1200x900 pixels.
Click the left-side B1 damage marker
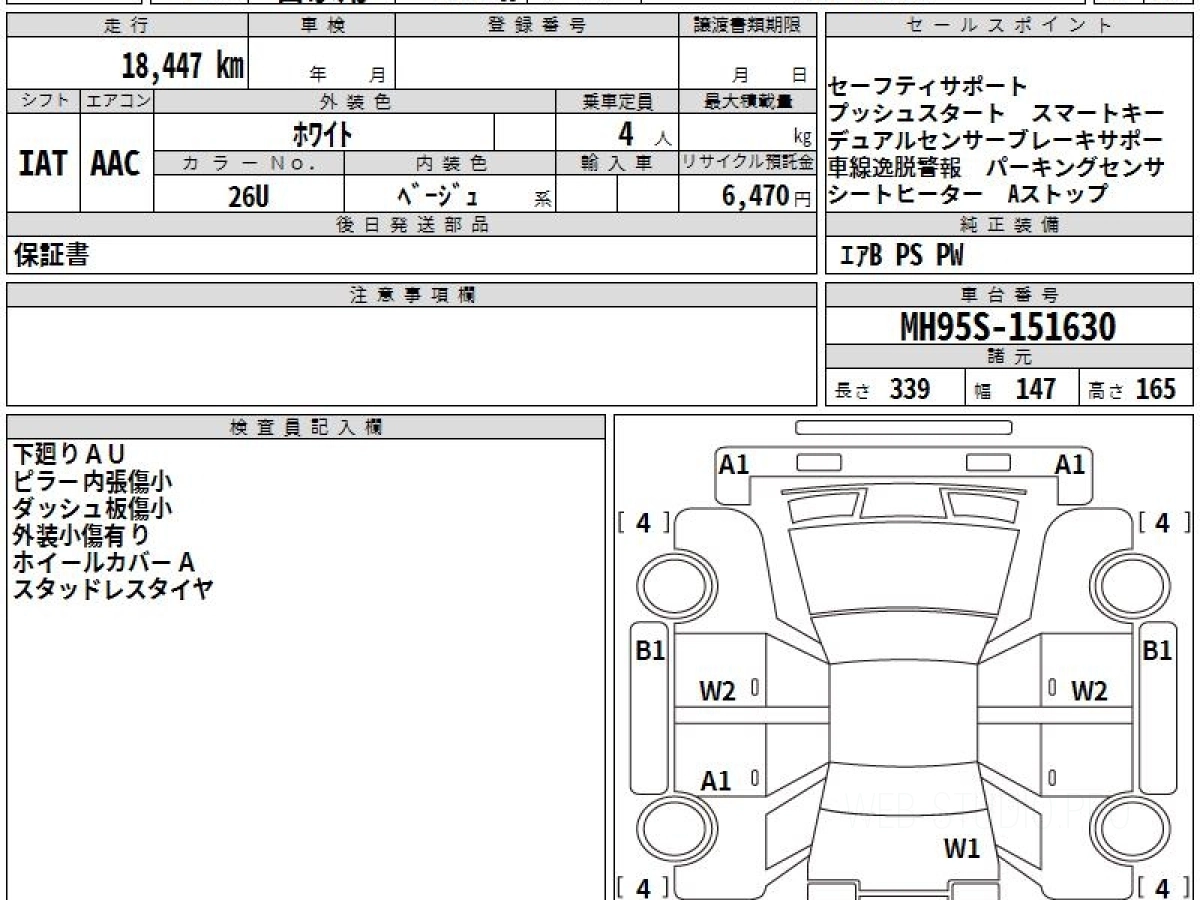click(x=651, y=651)
